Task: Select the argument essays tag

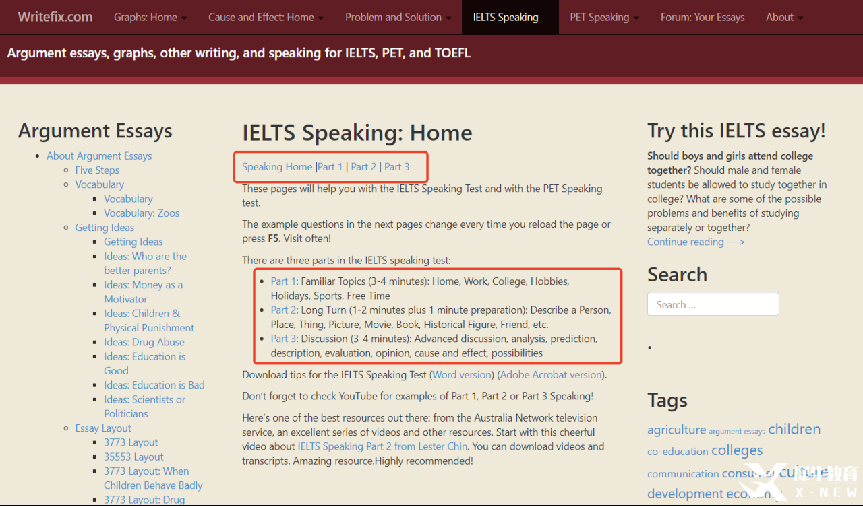Action: click(x=736, y=431)
